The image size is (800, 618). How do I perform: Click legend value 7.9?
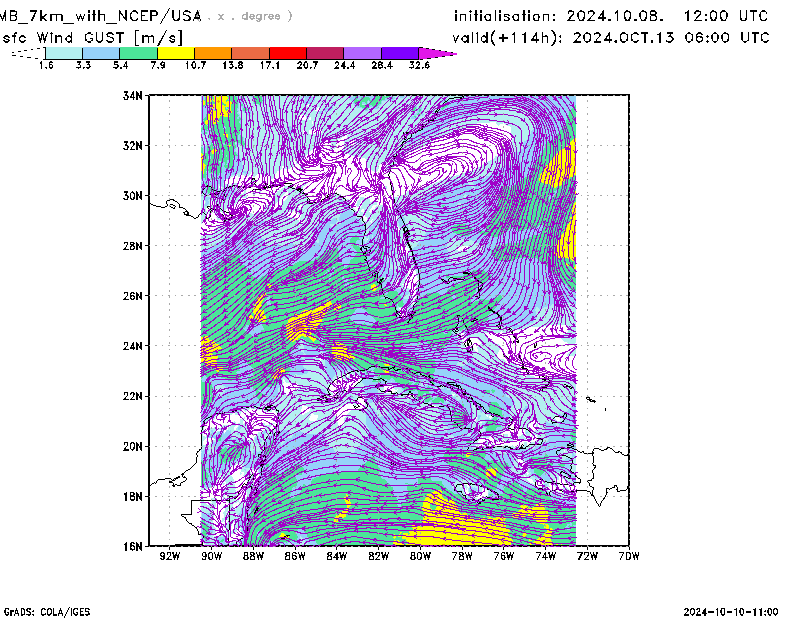click(158, 65)
